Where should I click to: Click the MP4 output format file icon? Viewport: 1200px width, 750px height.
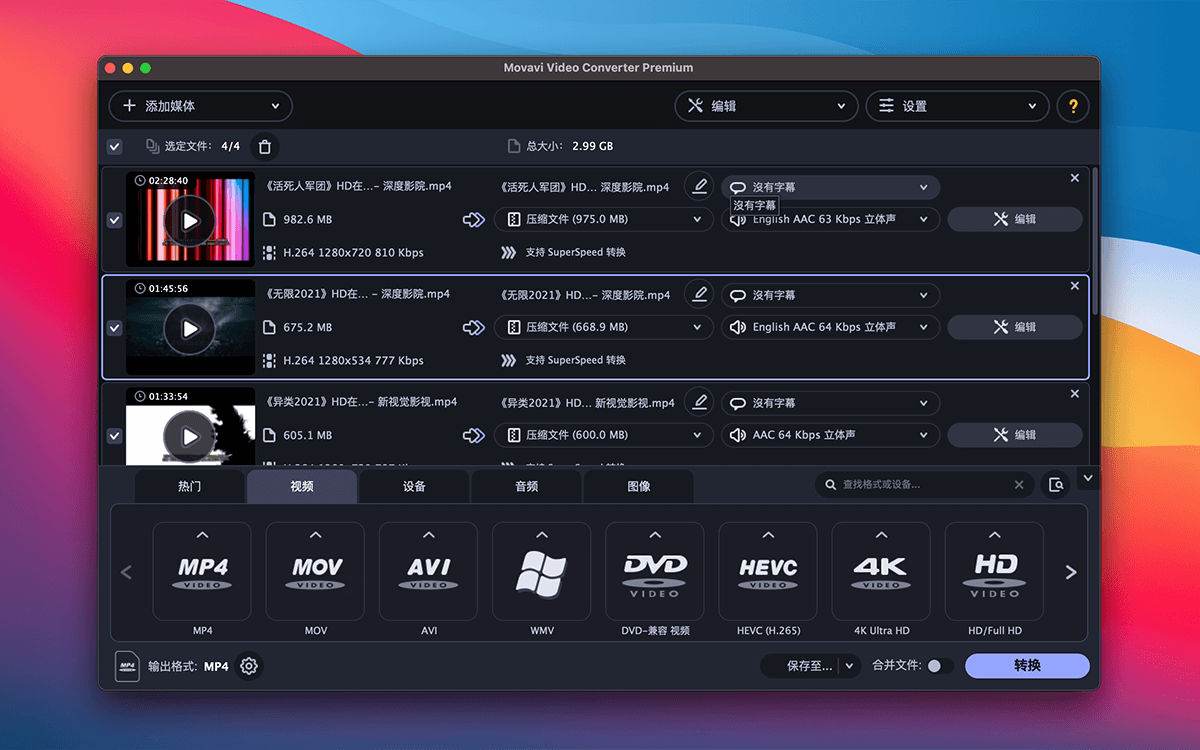click(127, 666)
